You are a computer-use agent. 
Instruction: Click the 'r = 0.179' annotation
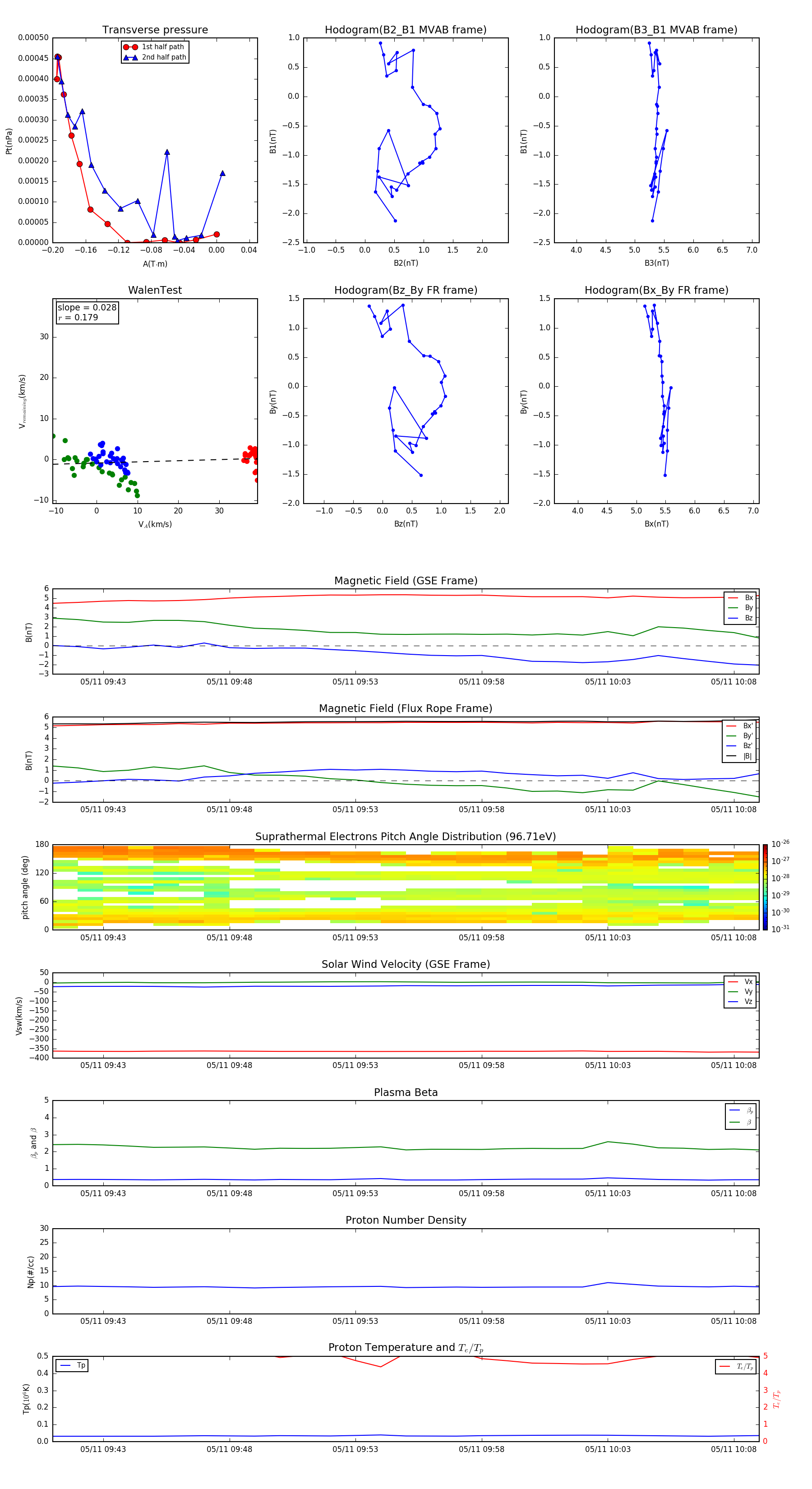coord(78,317)
